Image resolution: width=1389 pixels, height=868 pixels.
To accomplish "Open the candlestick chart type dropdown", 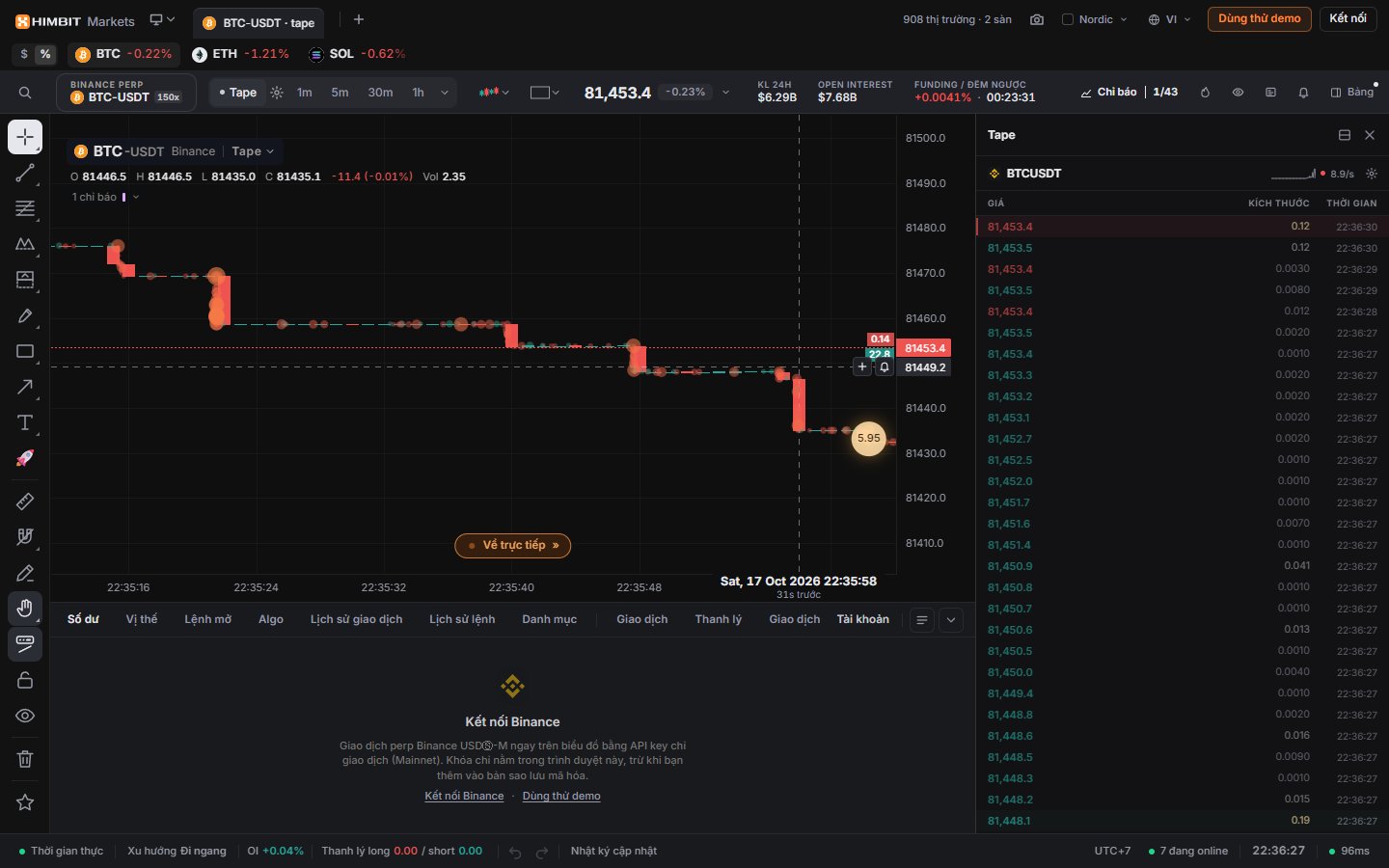I will click(494, 93).
